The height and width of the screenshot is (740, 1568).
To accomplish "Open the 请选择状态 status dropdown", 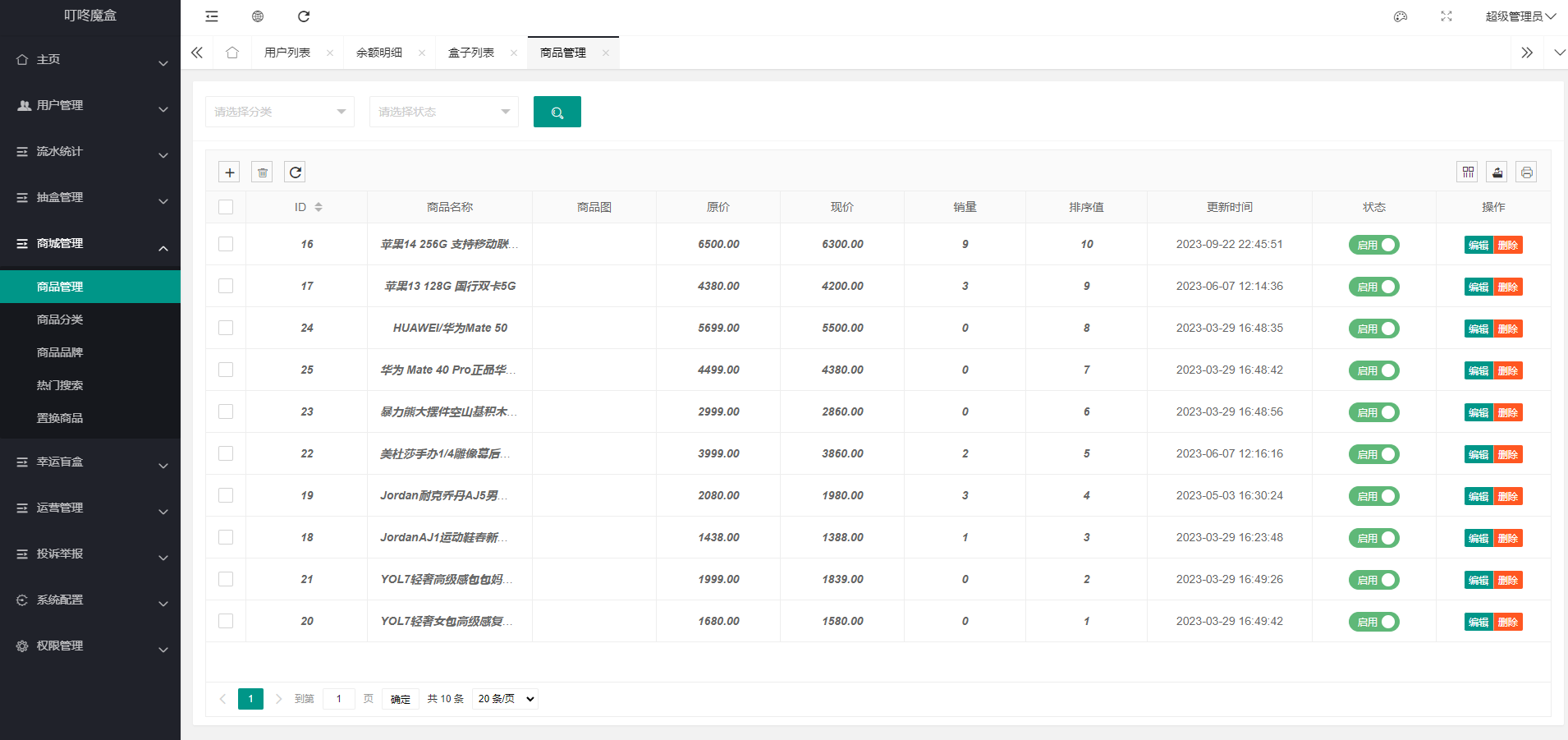I will (443, 112).
